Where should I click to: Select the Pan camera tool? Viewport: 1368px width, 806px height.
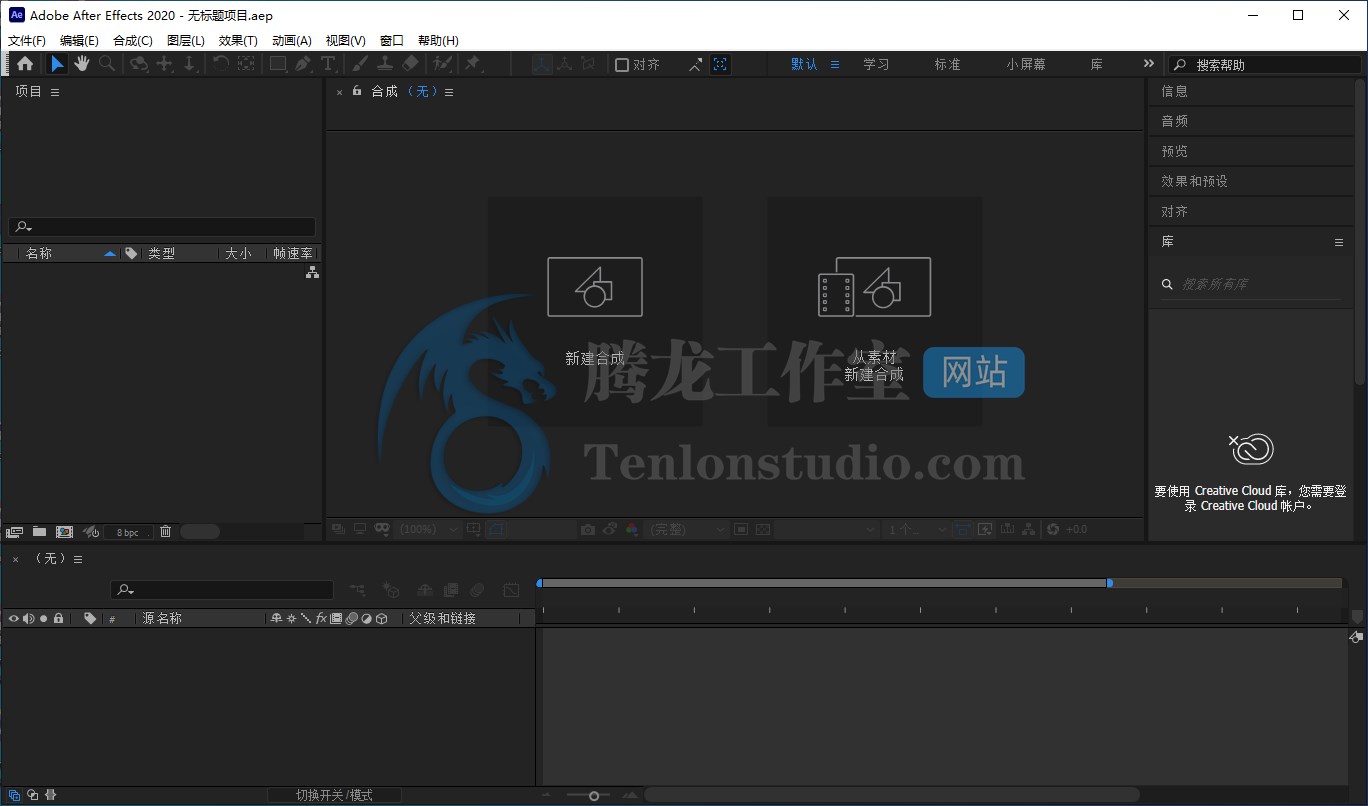[164, 64]
